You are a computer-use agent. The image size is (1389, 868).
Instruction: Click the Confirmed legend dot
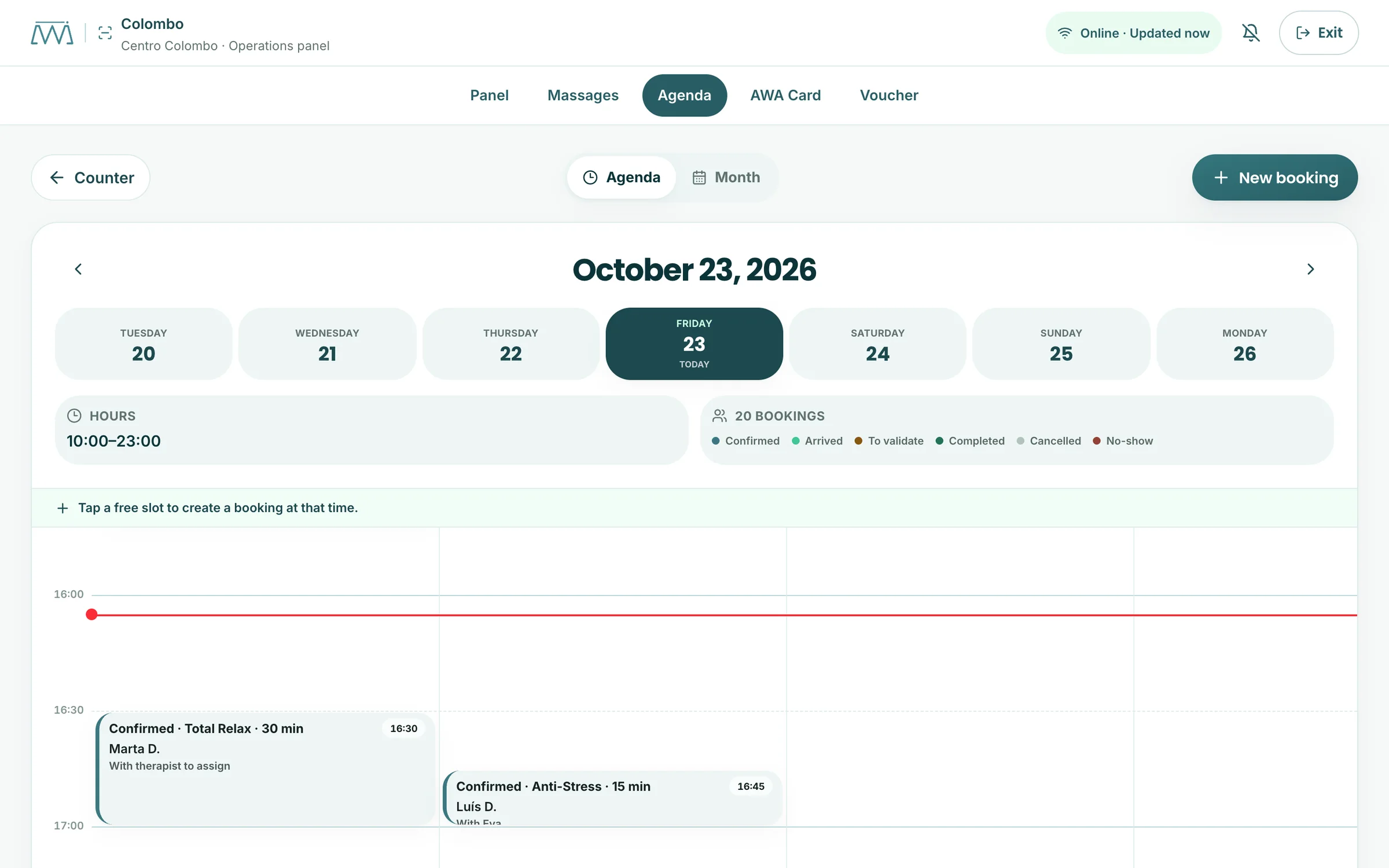[716, 441]
